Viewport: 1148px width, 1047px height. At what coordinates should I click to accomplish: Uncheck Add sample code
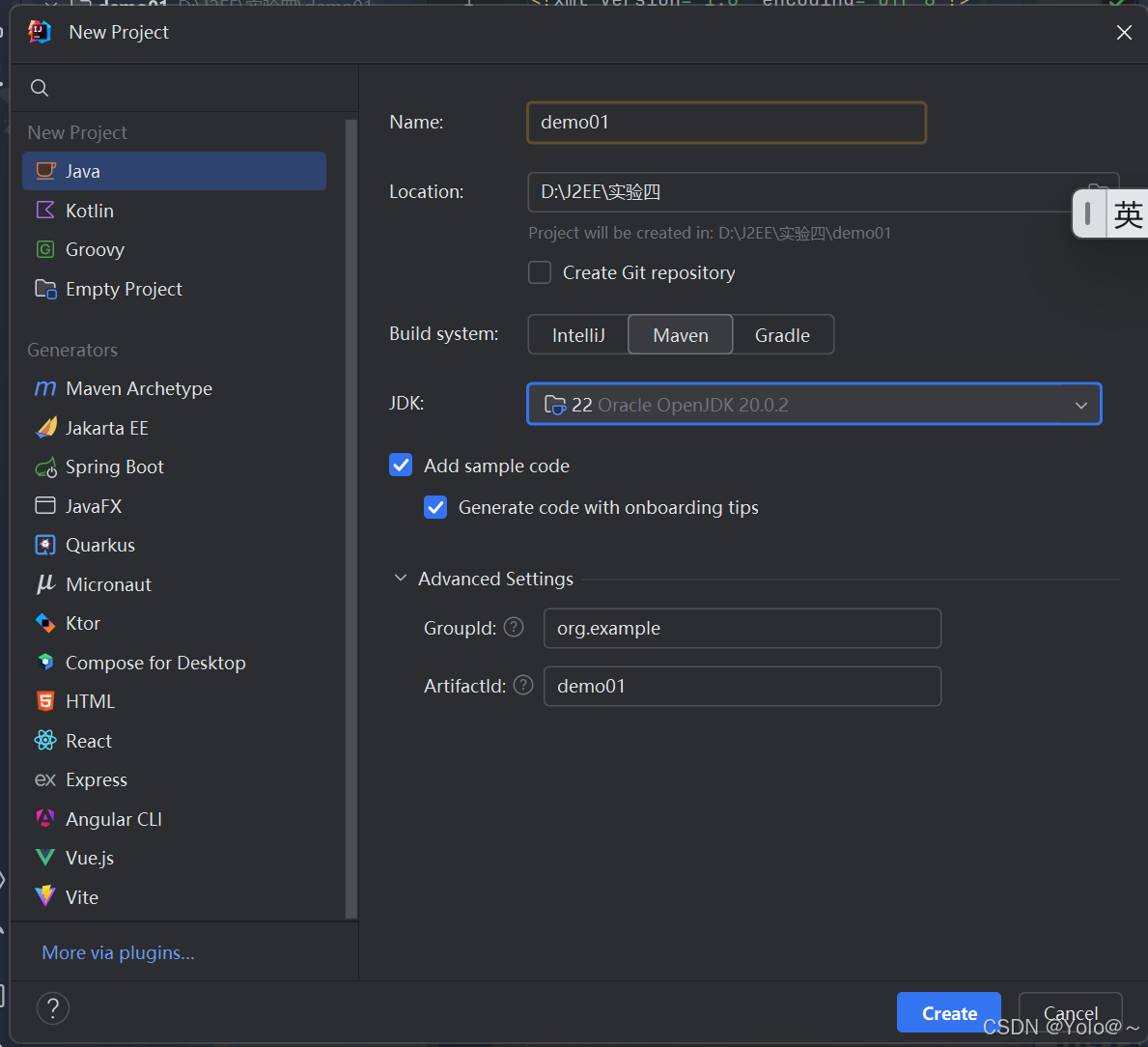pos(401,465)
